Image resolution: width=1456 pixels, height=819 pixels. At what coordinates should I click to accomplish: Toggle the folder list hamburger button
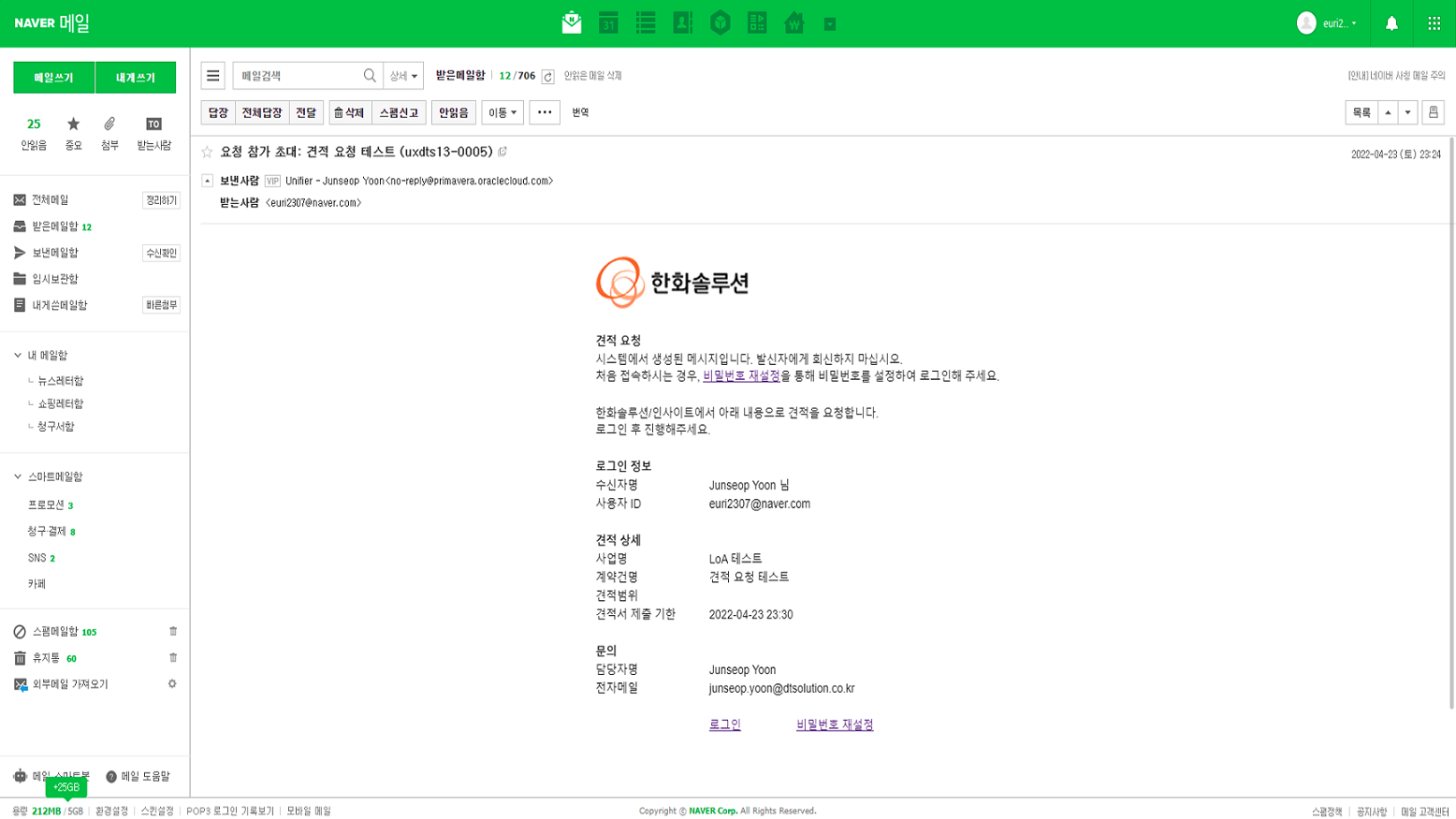point(213,76)
